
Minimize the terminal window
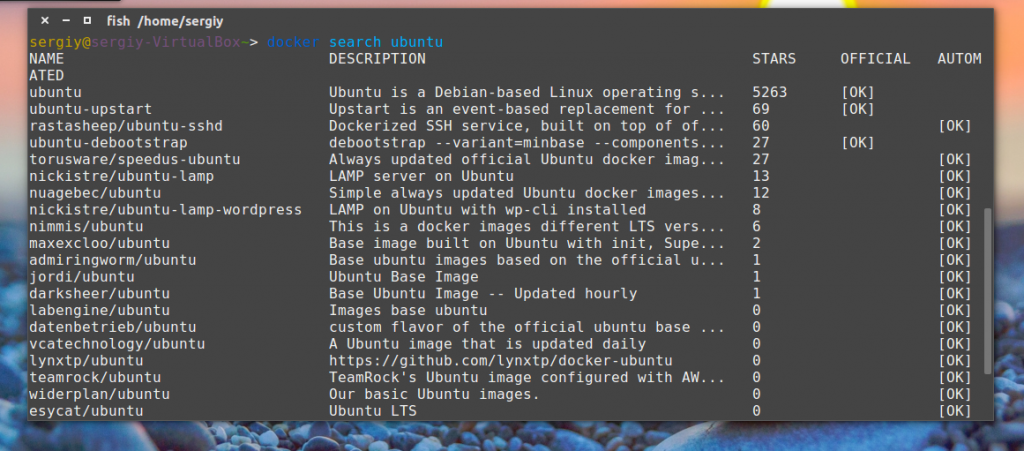[66, 19]
